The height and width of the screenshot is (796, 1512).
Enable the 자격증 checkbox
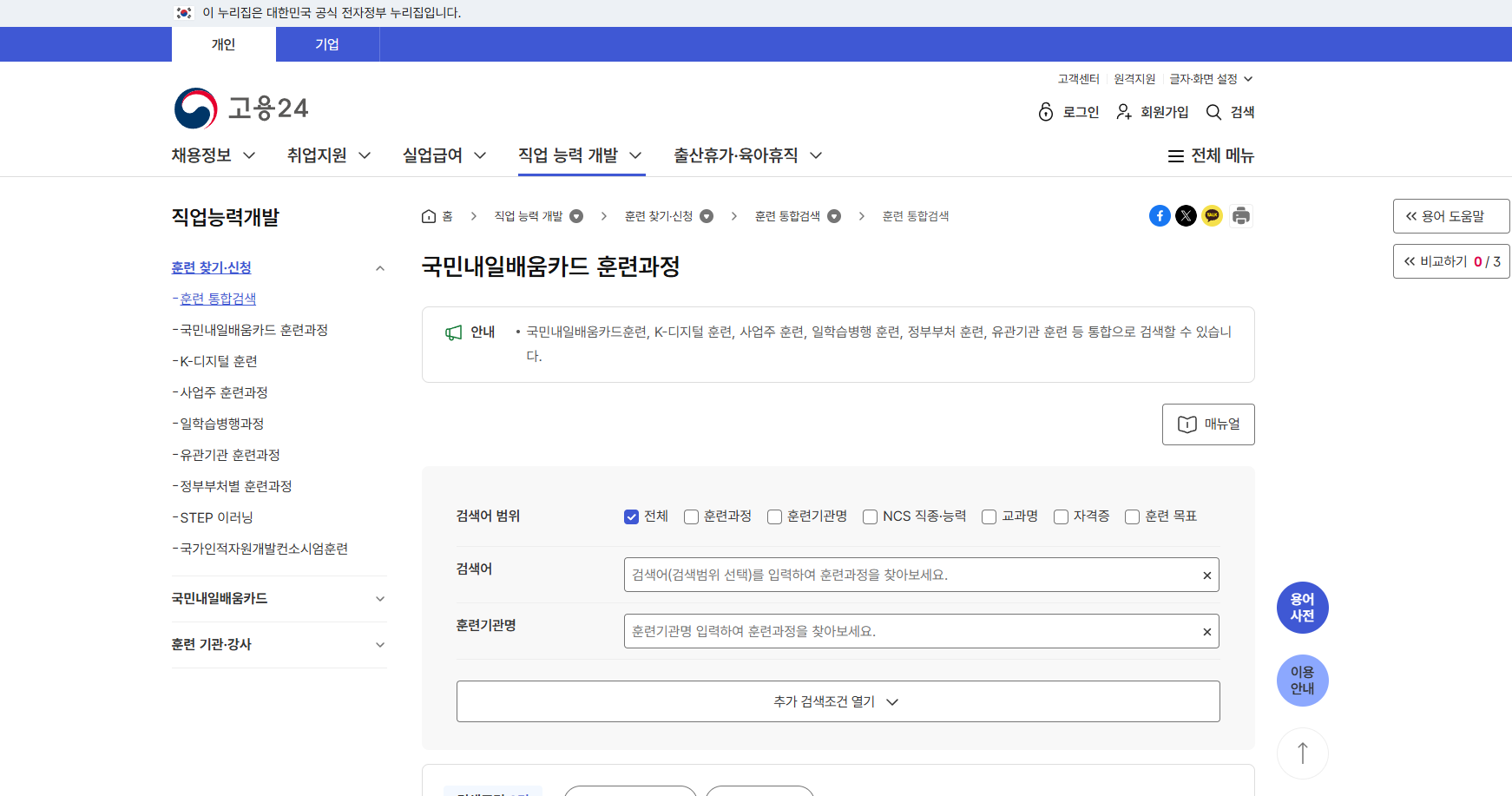tap(1061, 516)
